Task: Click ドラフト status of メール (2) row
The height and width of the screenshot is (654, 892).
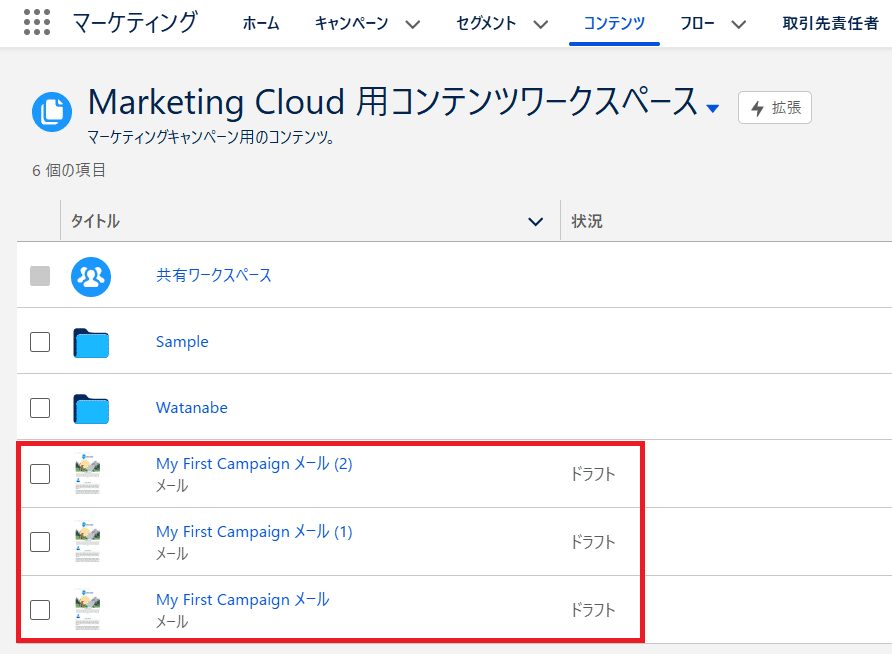Action: [593, 474]
